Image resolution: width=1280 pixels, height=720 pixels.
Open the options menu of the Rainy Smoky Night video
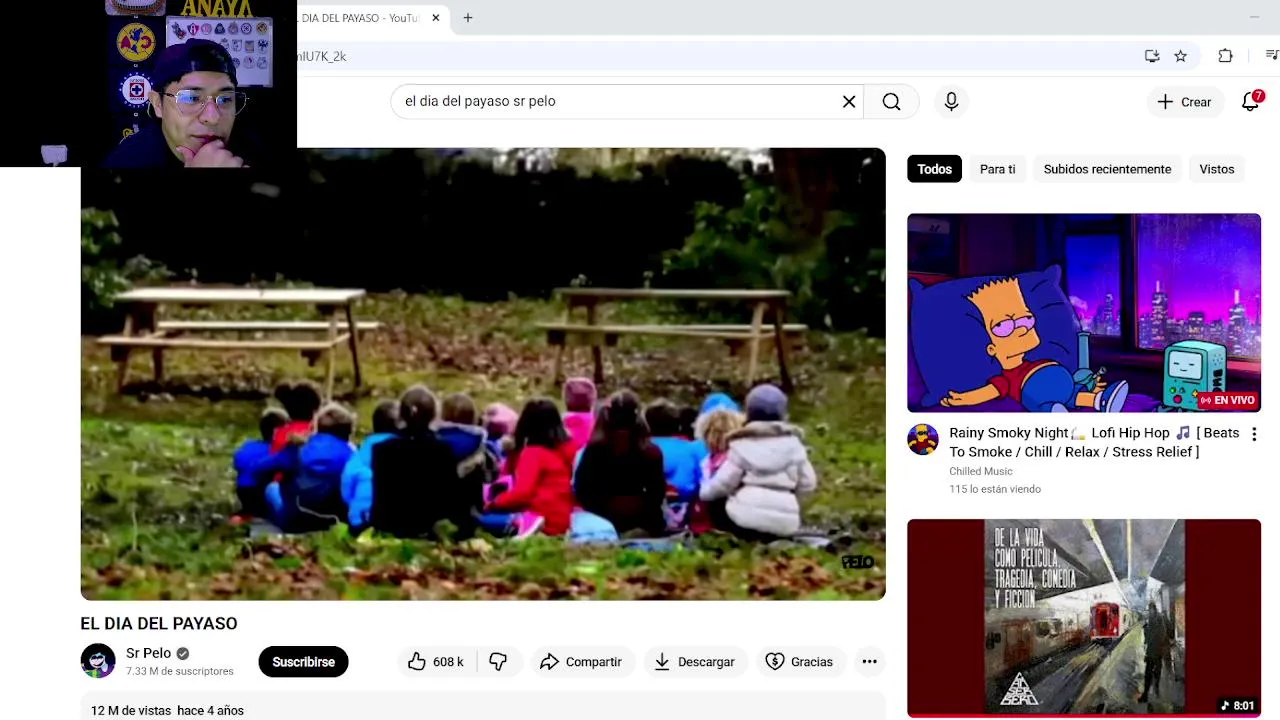(x=1254, y=434)
